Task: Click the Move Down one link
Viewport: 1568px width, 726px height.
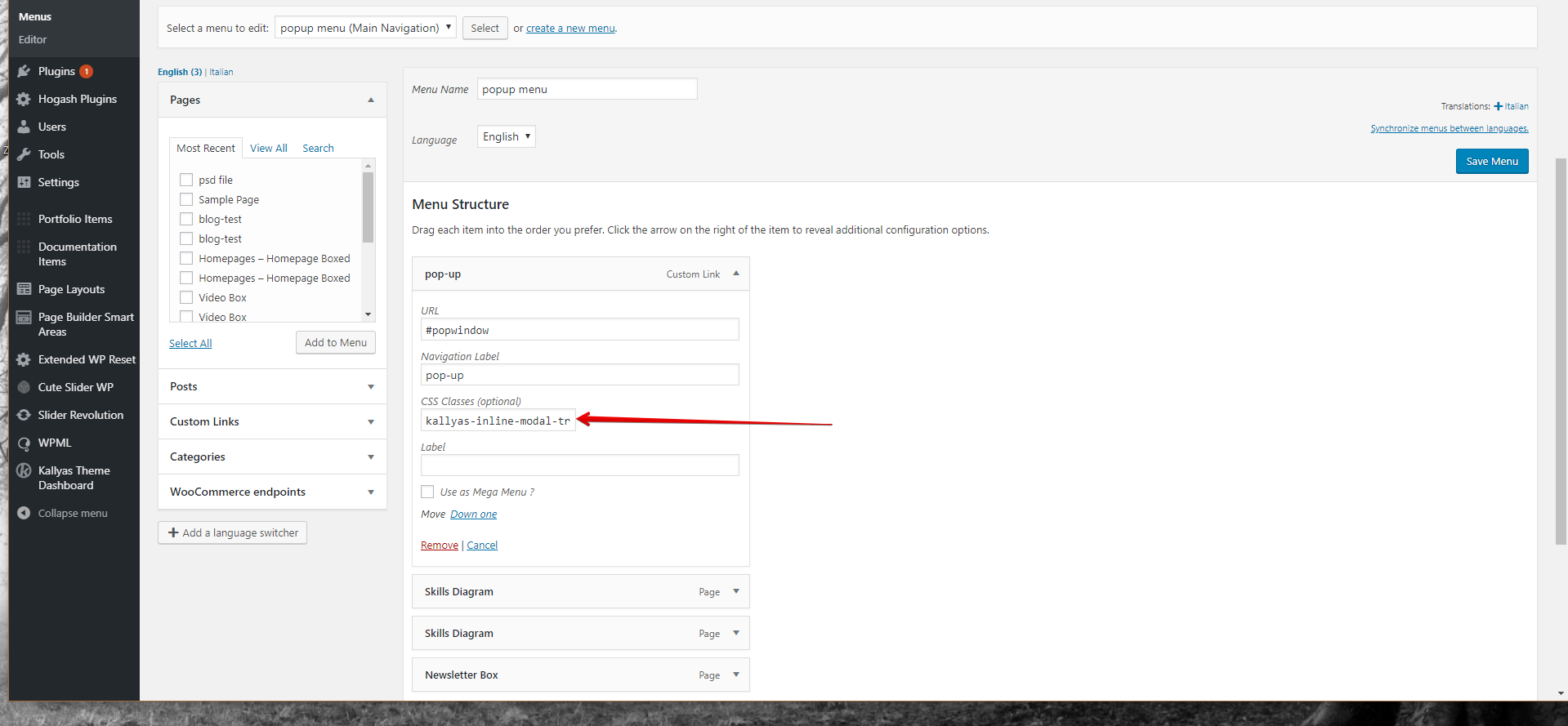Action: coord(474,514)
